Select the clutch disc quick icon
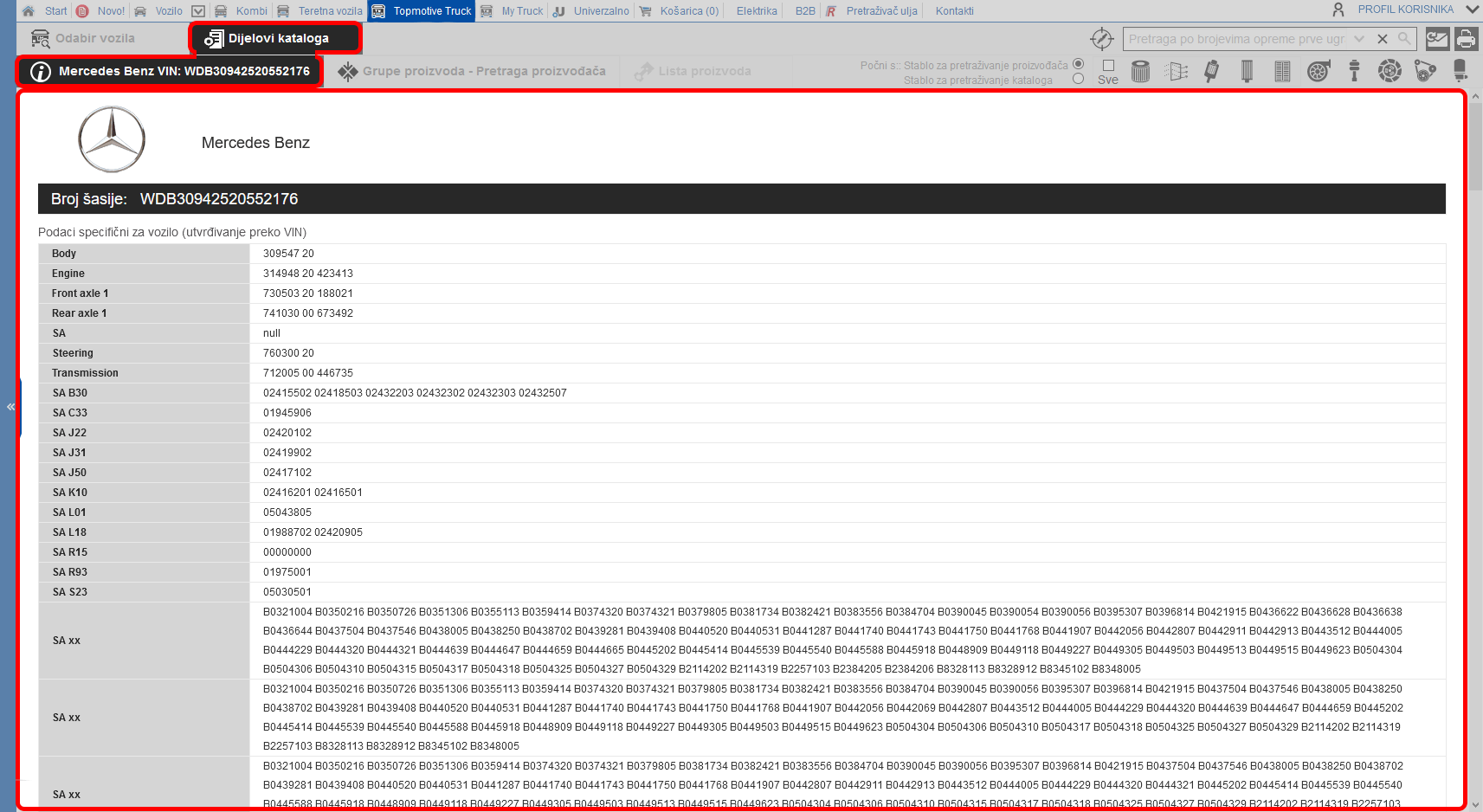The image size is (1483, 812). coord(1390,71)
